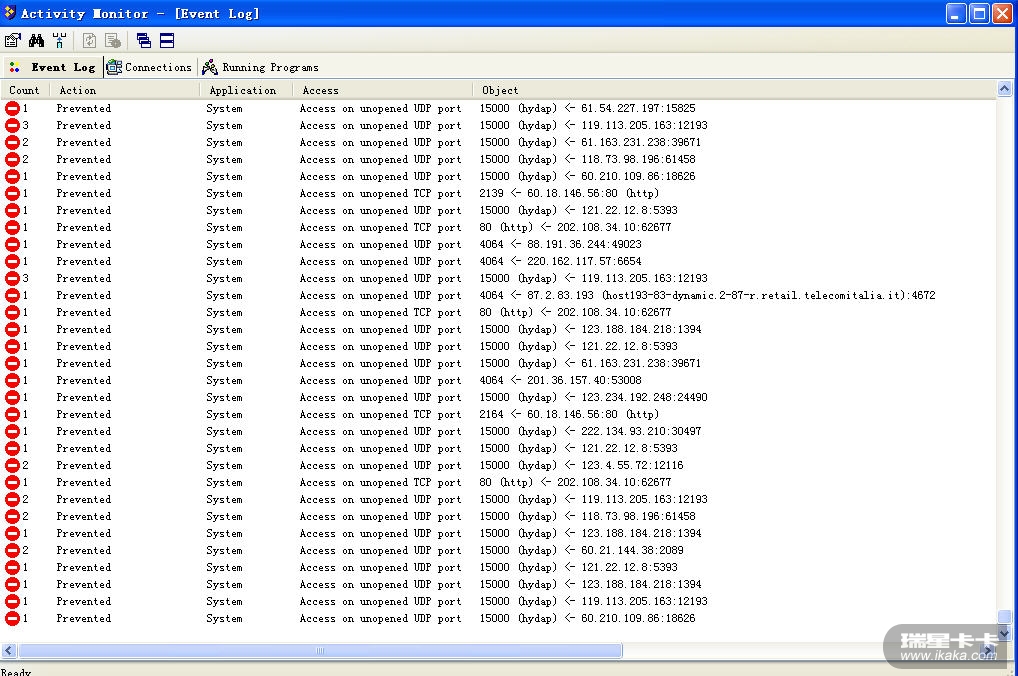Select the first 118.73.98.196:61458 object entry
Image resolution: width=1018 pixels, height=676 pixels.
[588, 159]
